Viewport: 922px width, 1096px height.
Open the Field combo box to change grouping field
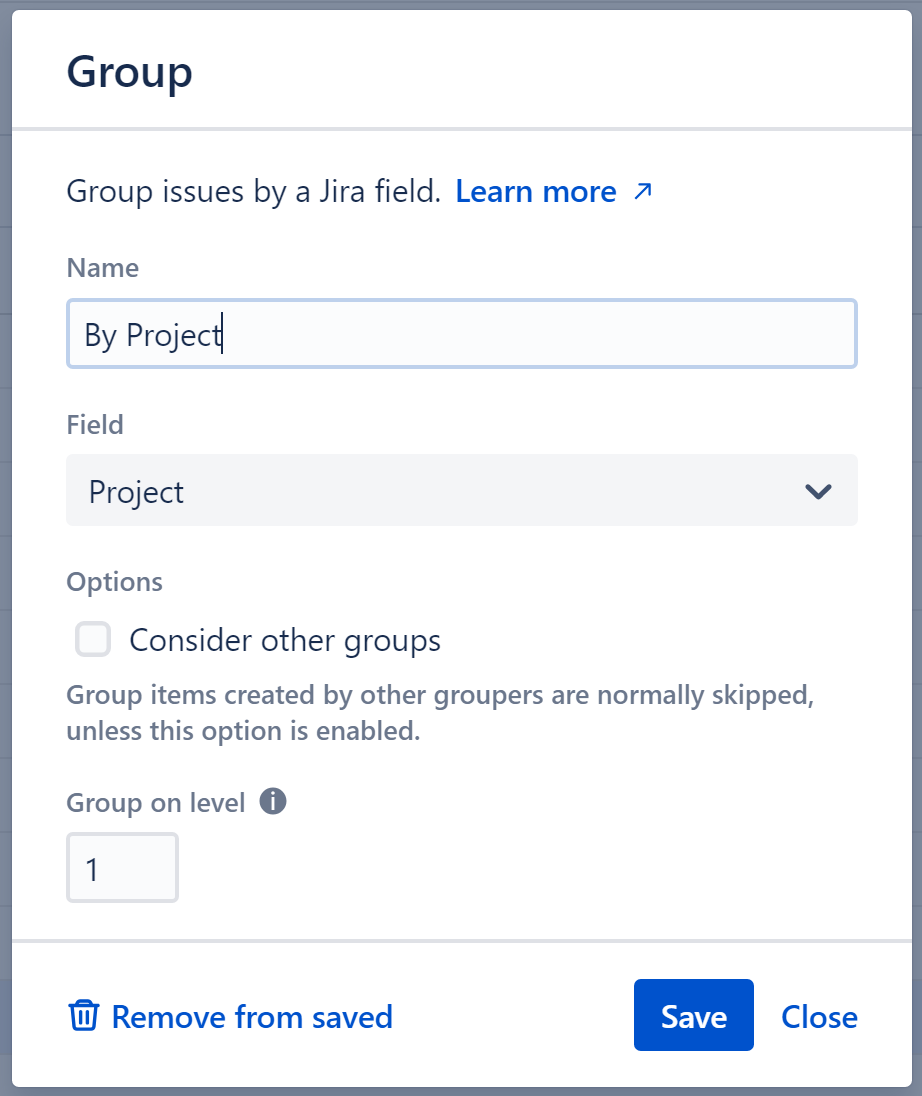tap(461, 491)
